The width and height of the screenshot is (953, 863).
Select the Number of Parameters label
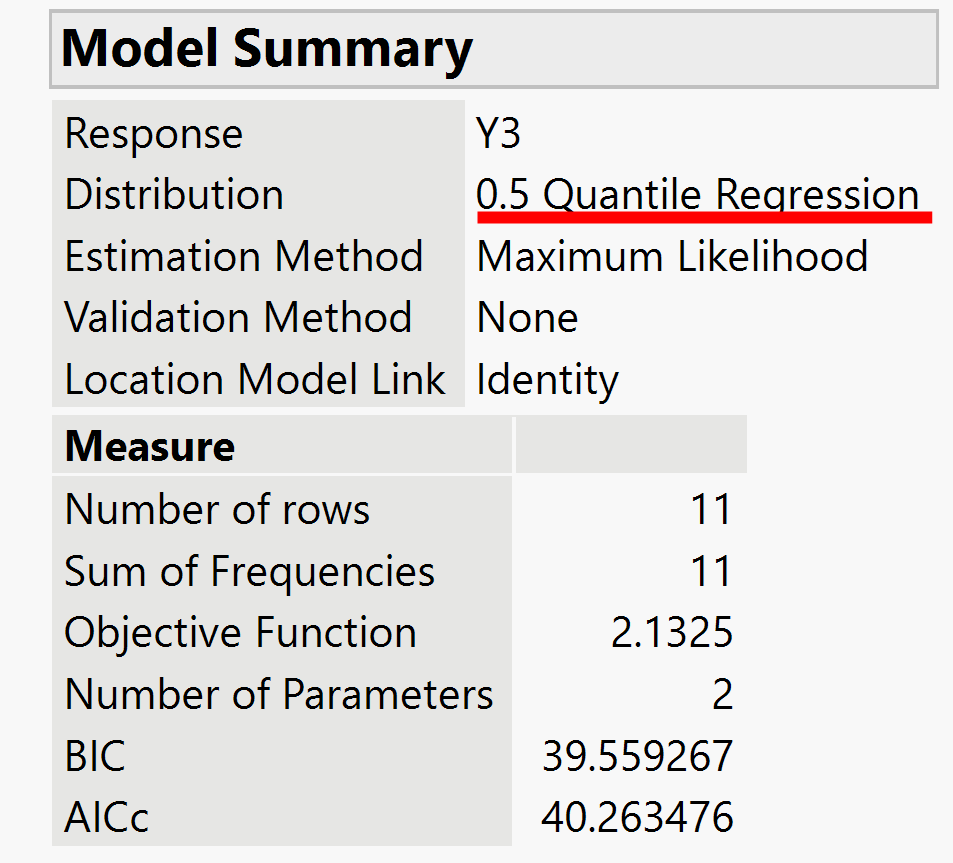(x=279, y=695)
